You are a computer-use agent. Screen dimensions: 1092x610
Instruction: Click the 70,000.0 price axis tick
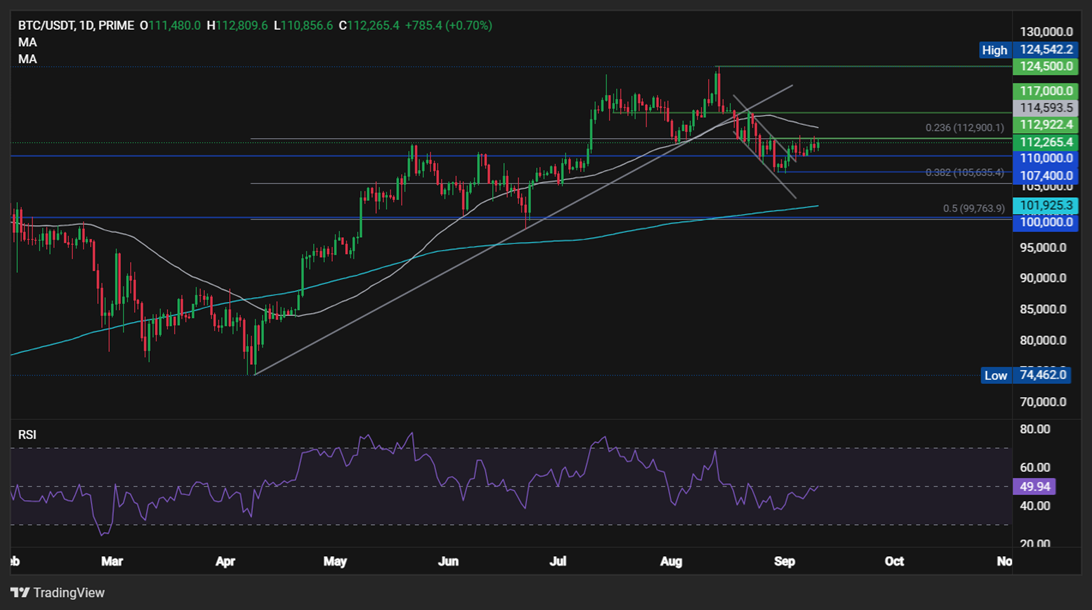(x=1043, y=402)
